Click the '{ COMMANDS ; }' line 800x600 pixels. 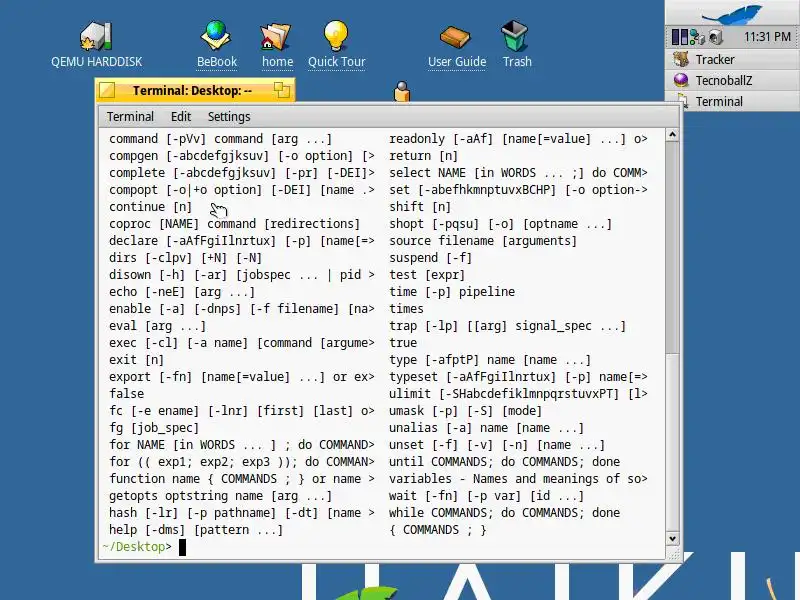(437, 530)
